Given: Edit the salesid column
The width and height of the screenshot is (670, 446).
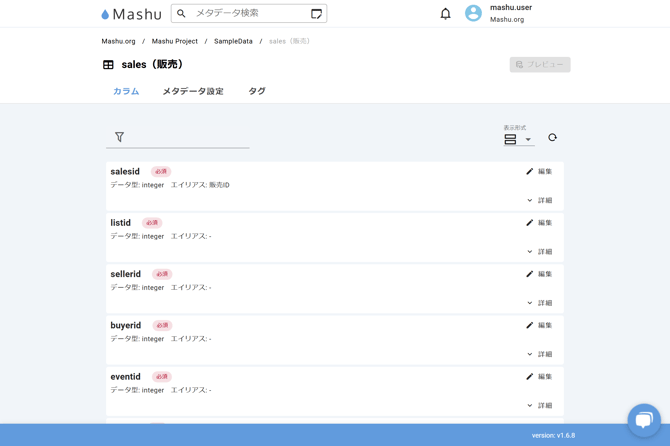Looking at the screenshot, I should 539,171.
